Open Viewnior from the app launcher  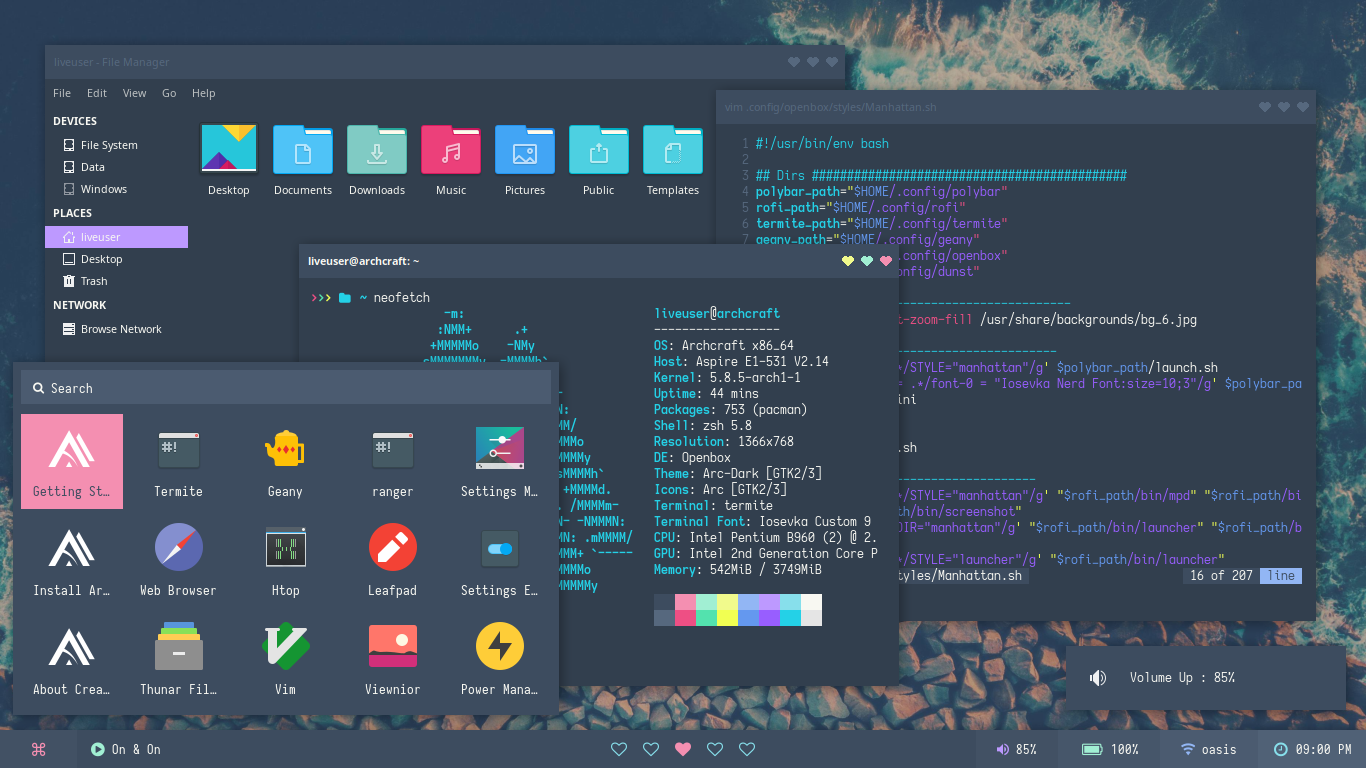(392, 659)
